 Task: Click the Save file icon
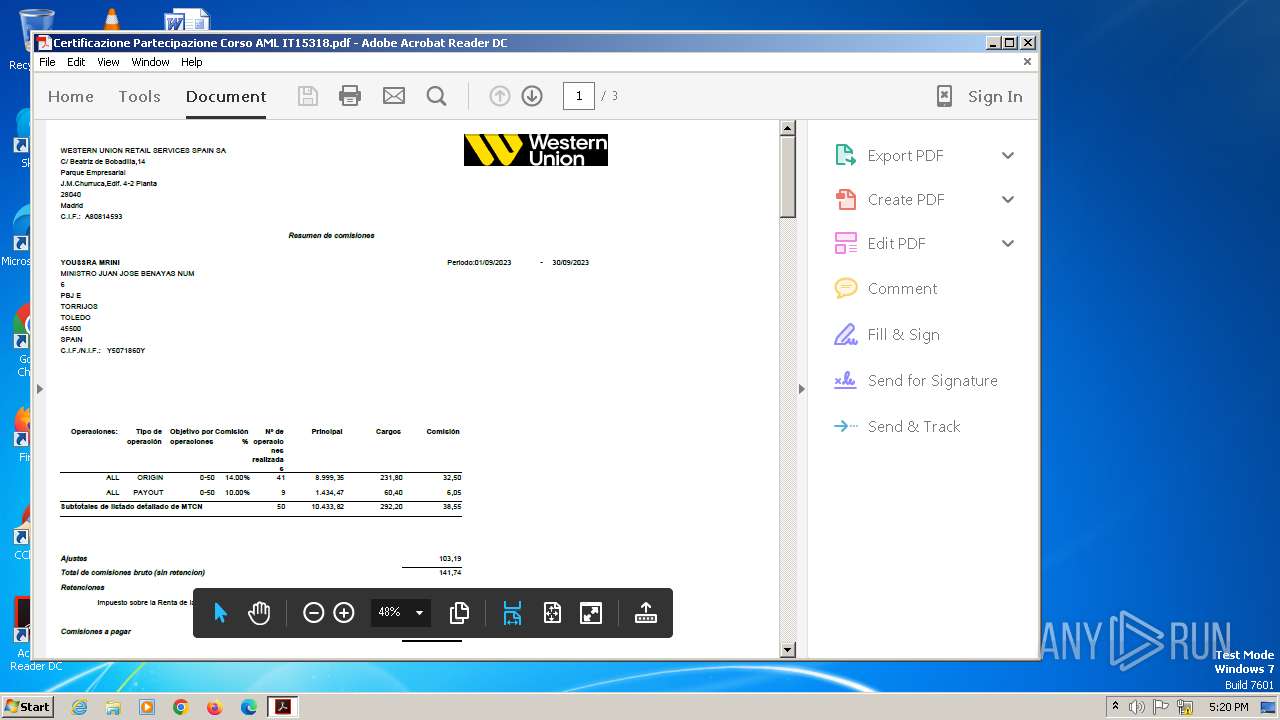click(x=308, y=96)
